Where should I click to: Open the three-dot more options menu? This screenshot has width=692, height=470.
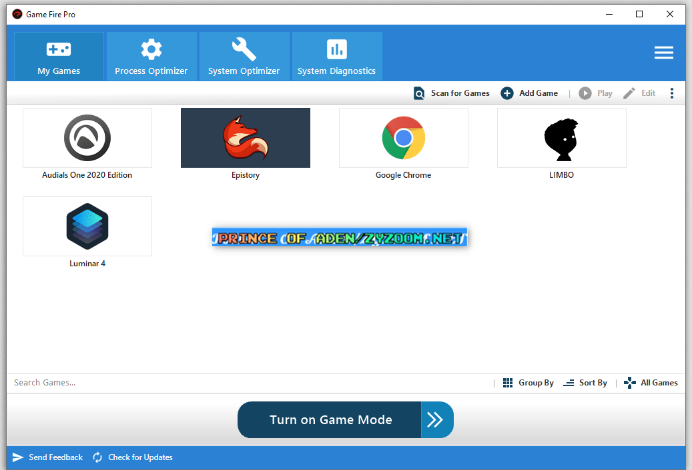tap(672, 93)
